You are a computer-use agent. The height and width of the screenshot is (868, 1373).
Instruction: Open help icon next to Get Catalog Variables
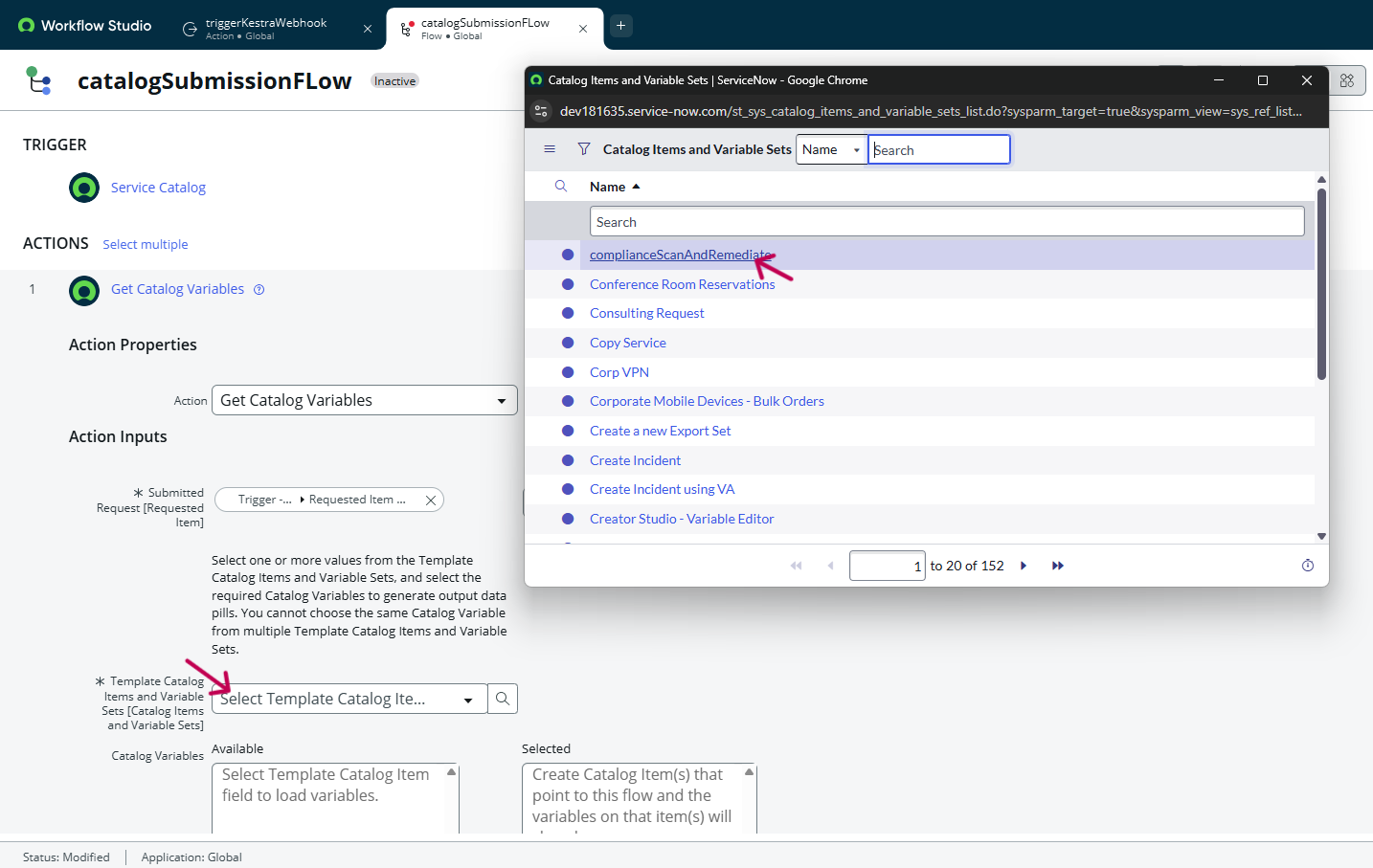(x=259, y=290)
